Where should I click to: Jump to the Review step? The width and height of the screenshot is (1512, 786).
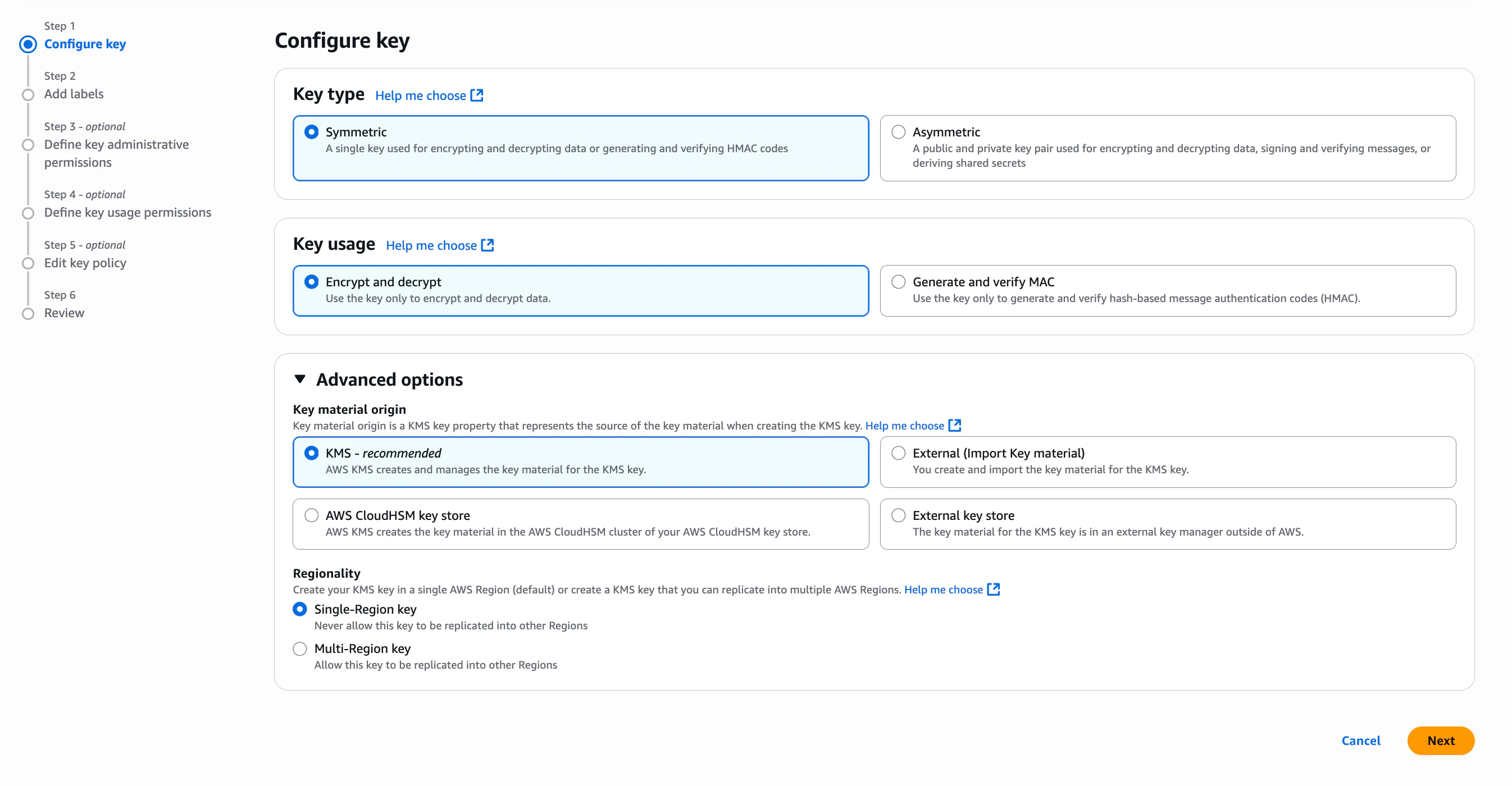pyautogui.click(x=65, y=313)
